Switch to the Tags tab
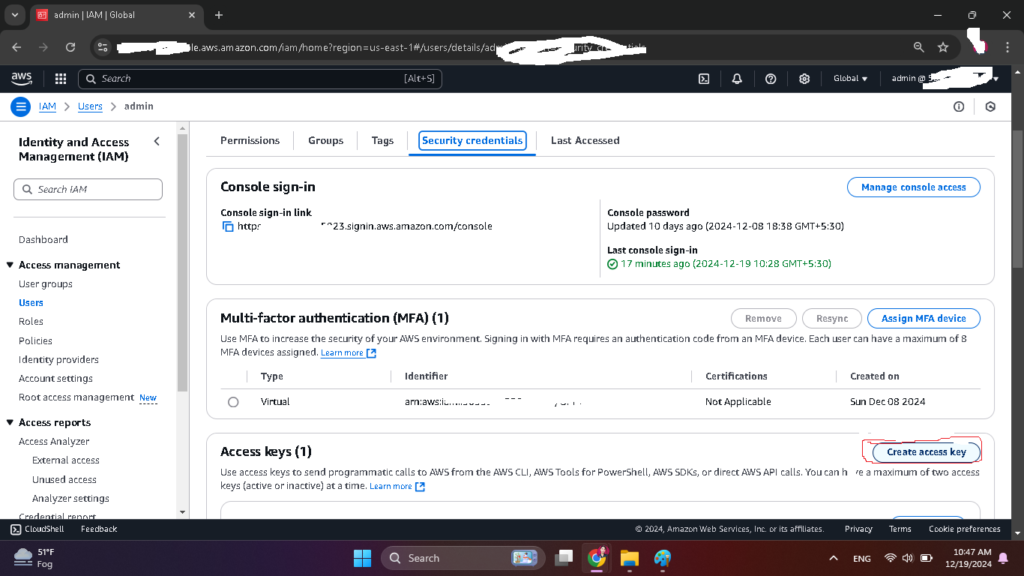Image resolution: width=1024 pixels, height=576 pixels. (x=382, y=140)
